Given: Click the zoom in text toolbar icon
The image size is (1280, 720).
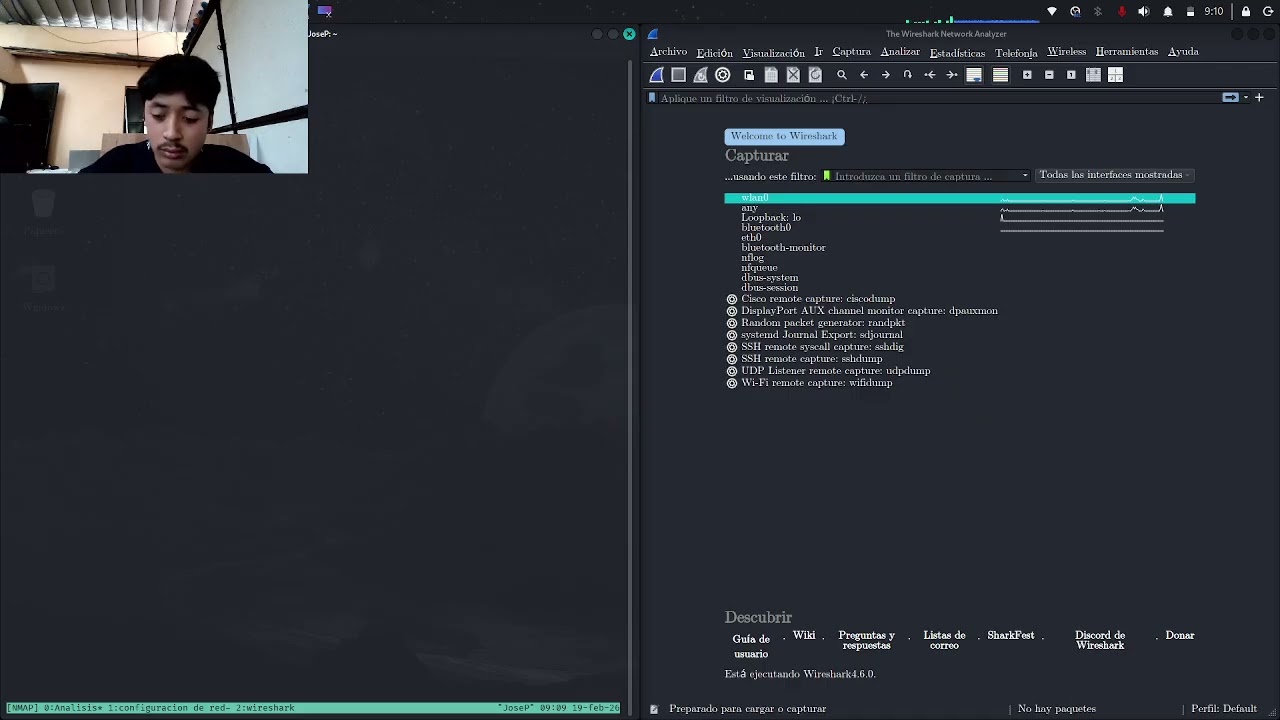Looking at the screenshot, I should (x=1027, y=75).
